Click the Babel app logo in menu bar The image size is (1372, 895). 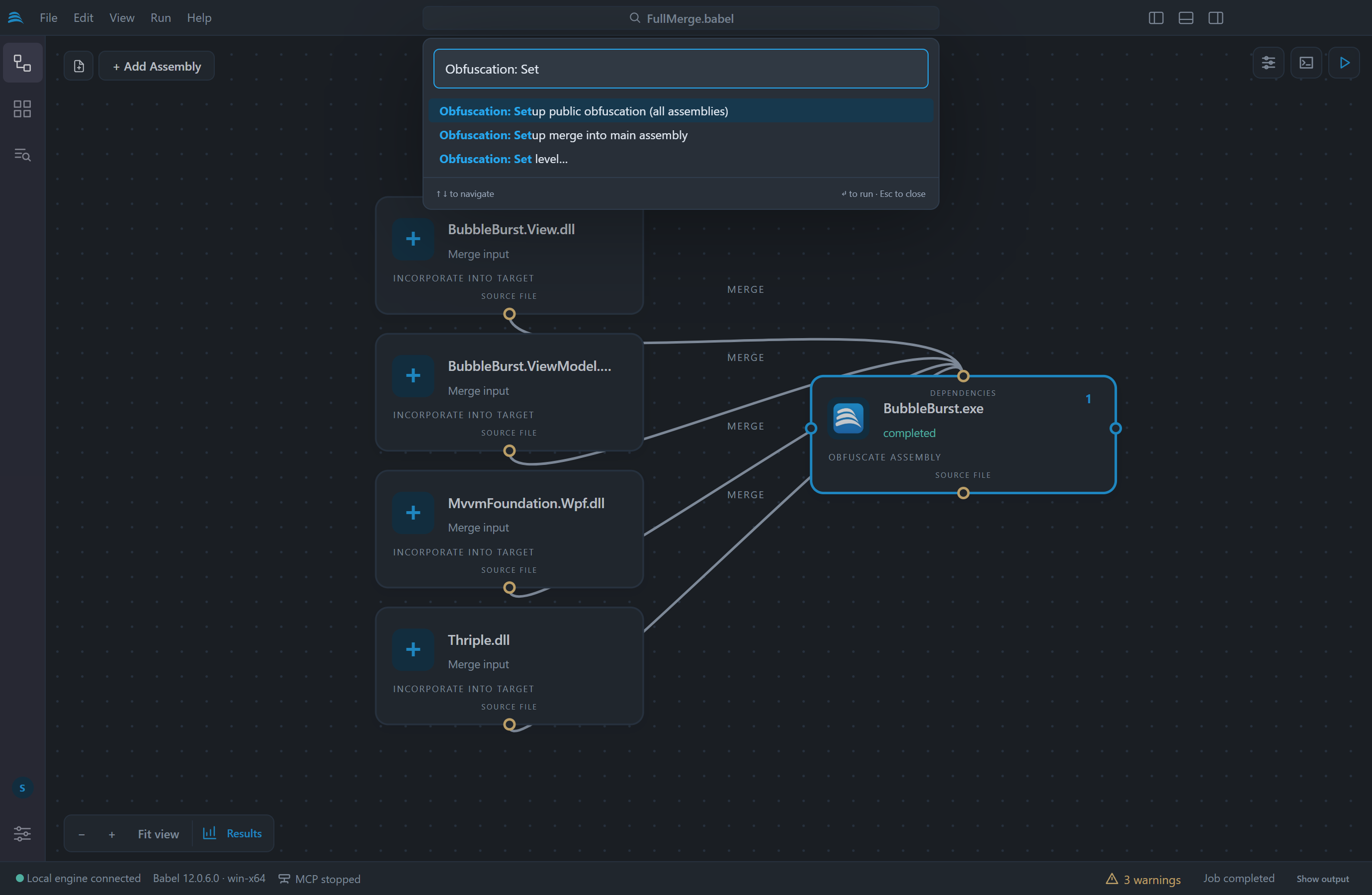[x=15, y=18]
